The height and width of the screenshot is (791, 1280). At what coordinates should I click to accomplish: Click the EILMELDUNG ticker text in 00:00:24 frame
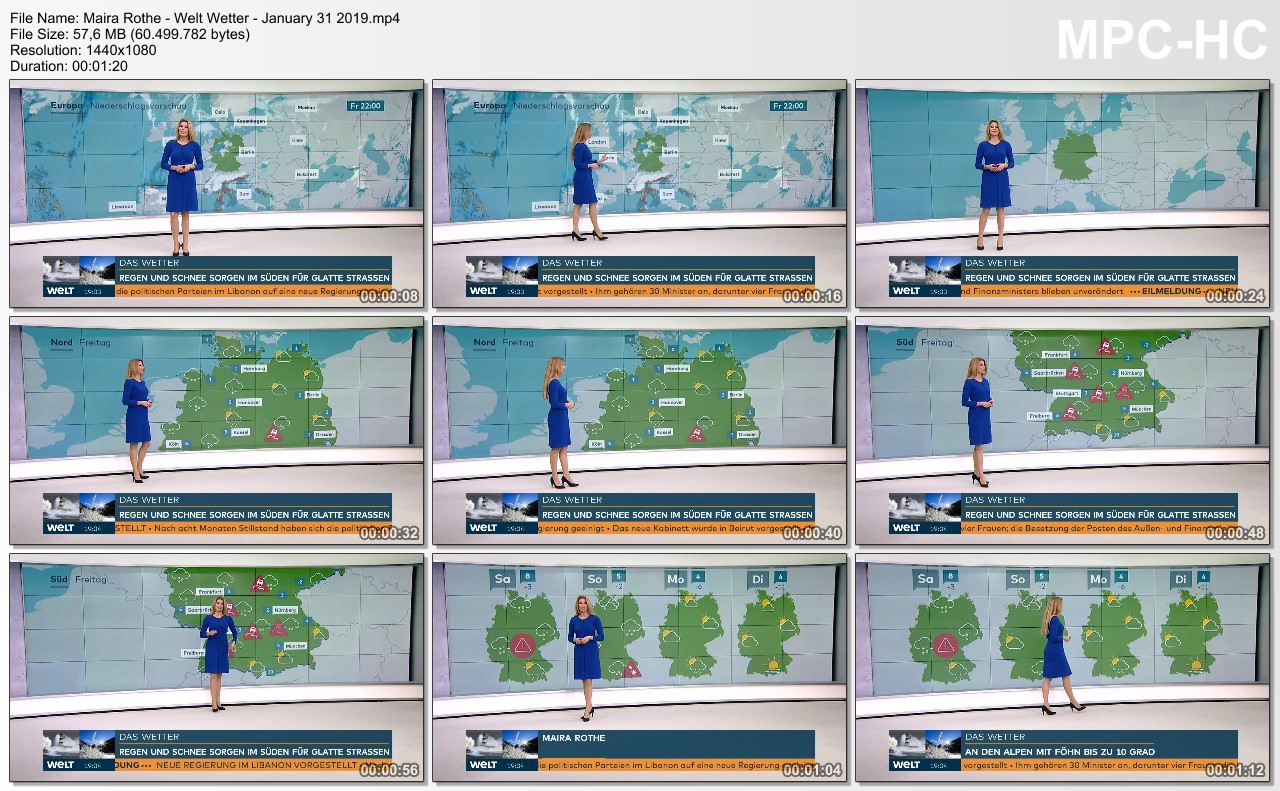pos(1171,291)
